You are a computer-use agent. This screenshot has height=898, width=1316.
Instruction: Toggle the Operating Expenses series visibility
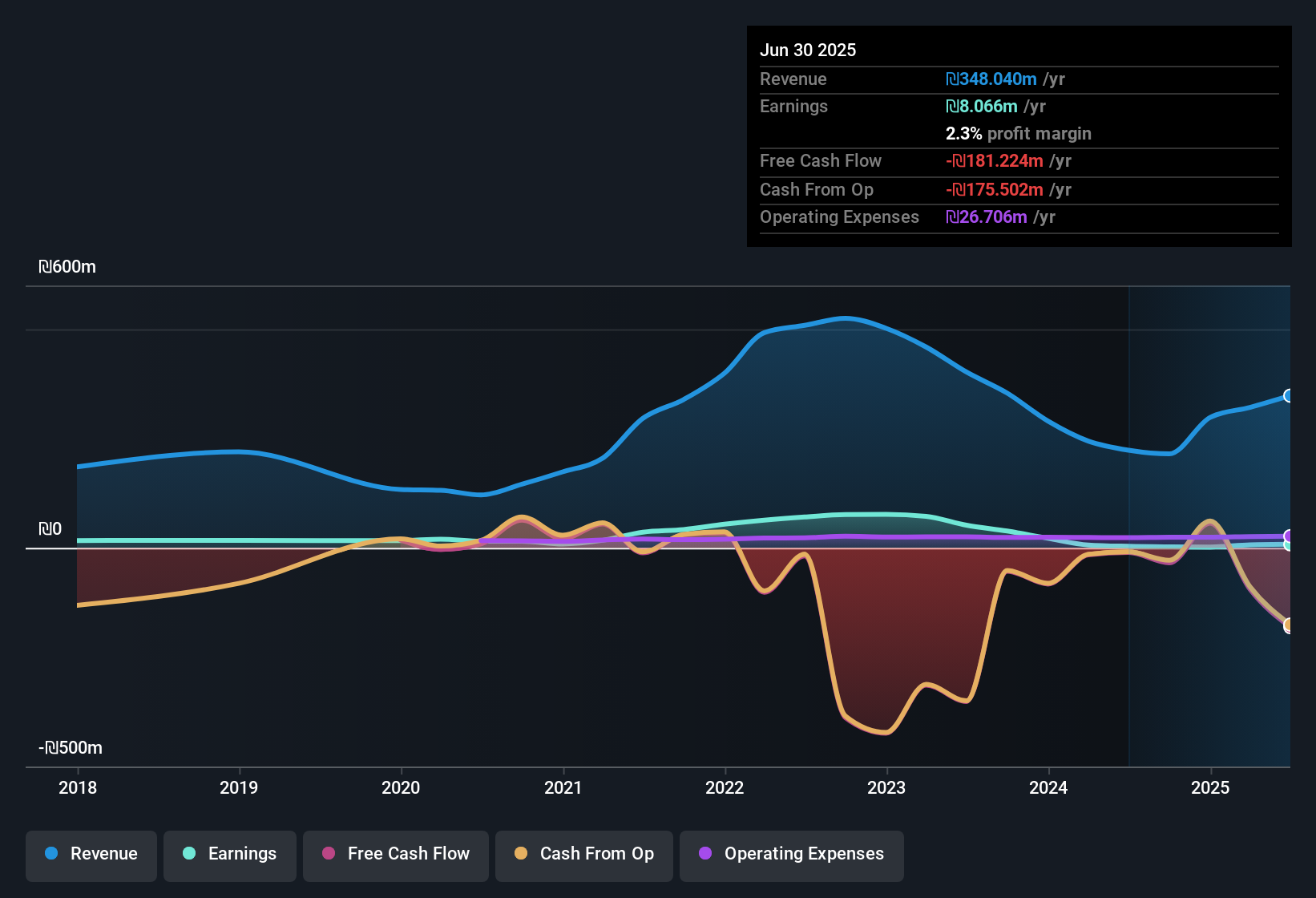tap(791, 854)
